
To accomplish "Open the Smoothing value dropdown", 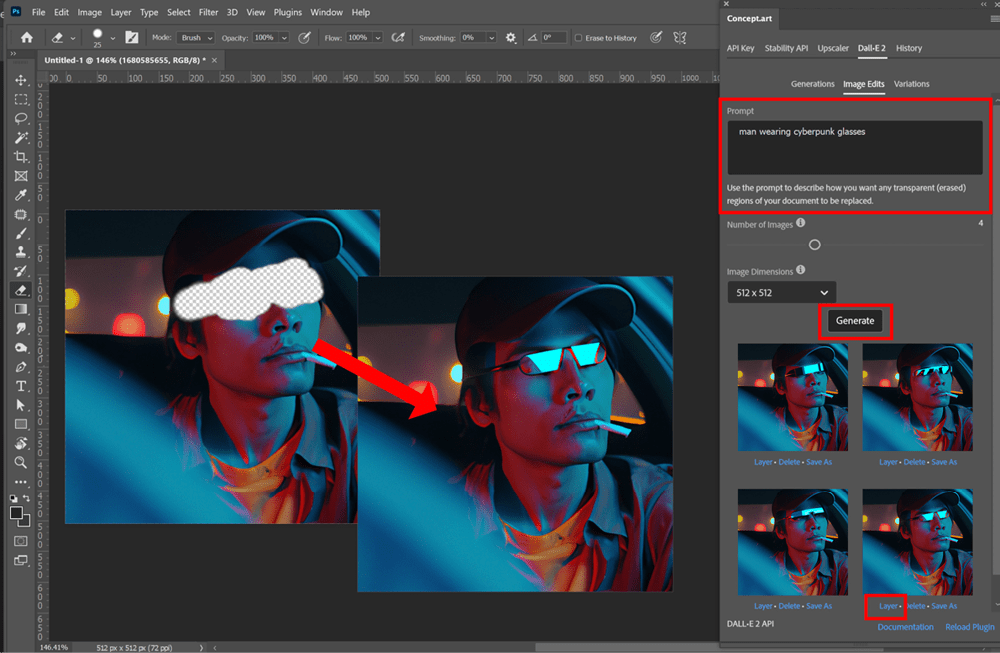I will [x=491, y=38].
